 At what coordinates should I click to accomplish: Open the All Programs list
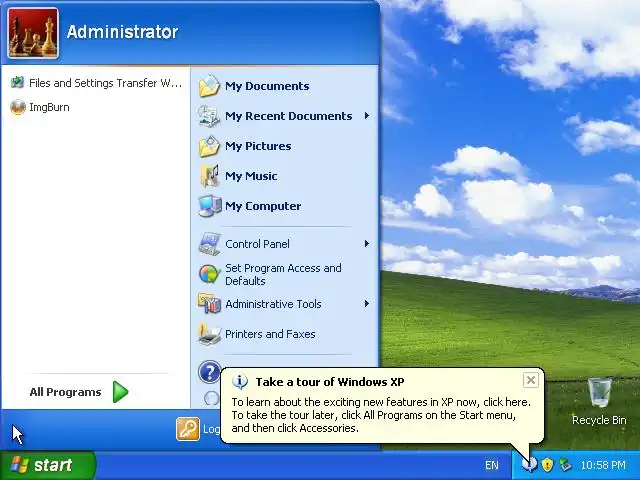79,392
